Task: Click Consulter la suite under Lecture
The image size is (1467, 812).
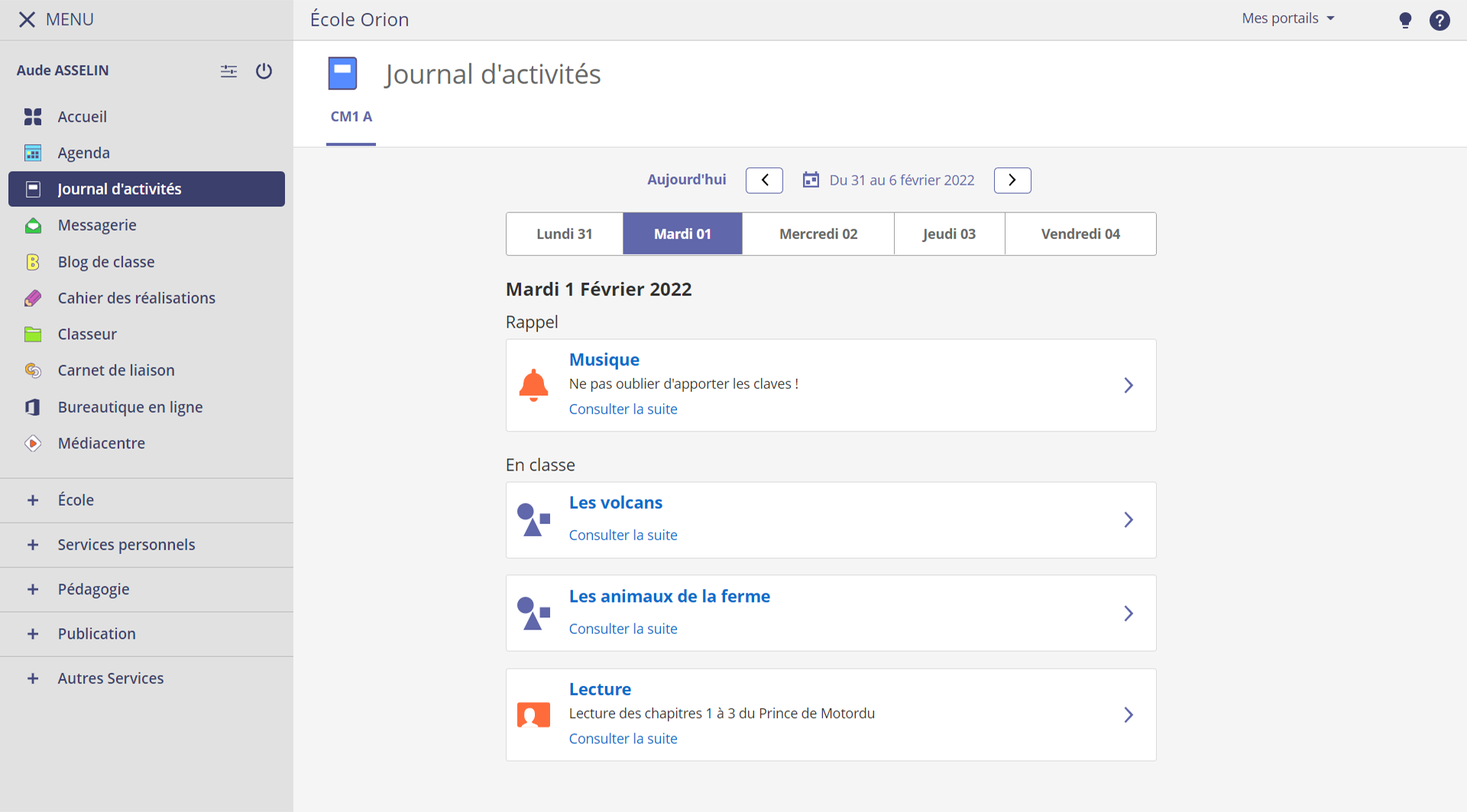Action: (x=623, y=739)
